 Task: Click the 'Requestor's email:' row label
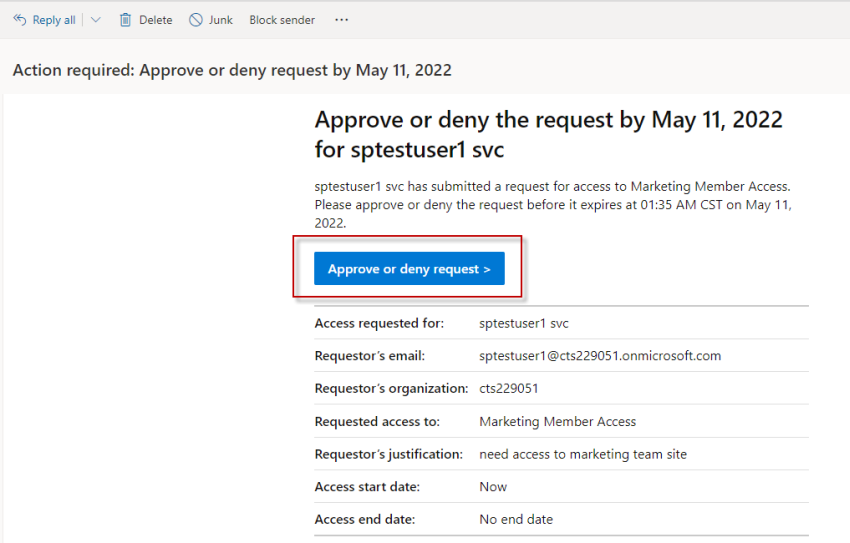click(370, 356)
